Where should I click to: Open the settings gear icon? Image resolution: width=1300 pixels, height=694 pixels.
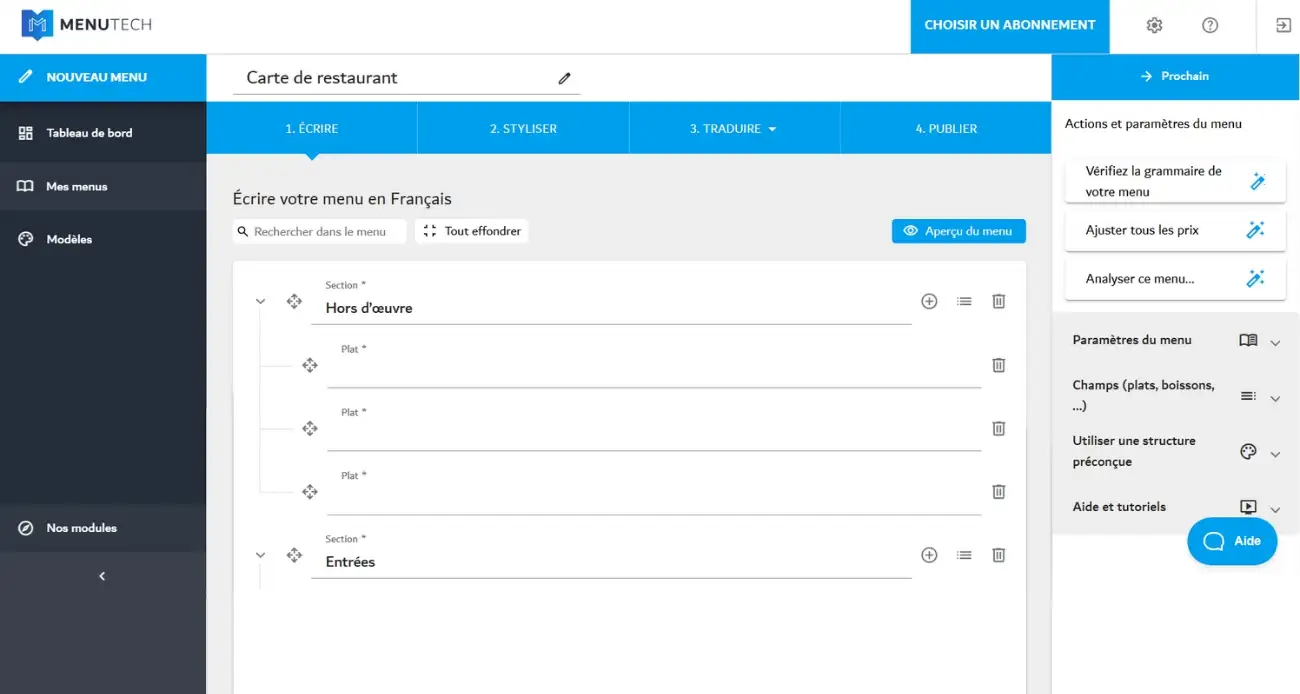pyautogui.click(x=1154, y=25)
